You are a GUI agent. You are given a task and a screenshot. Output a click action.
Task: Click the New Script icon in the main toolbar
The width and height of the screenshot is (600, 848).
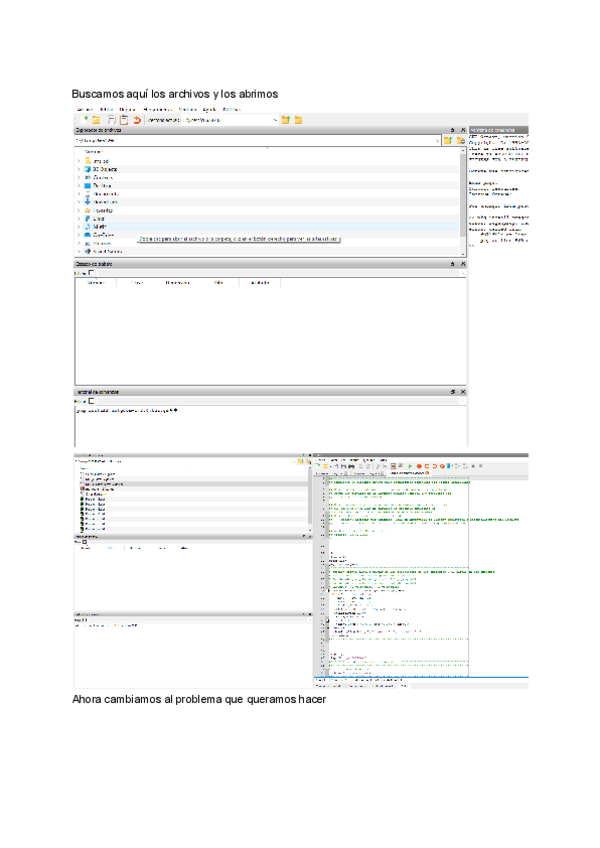pyautogui.click(x=84, y=120)
